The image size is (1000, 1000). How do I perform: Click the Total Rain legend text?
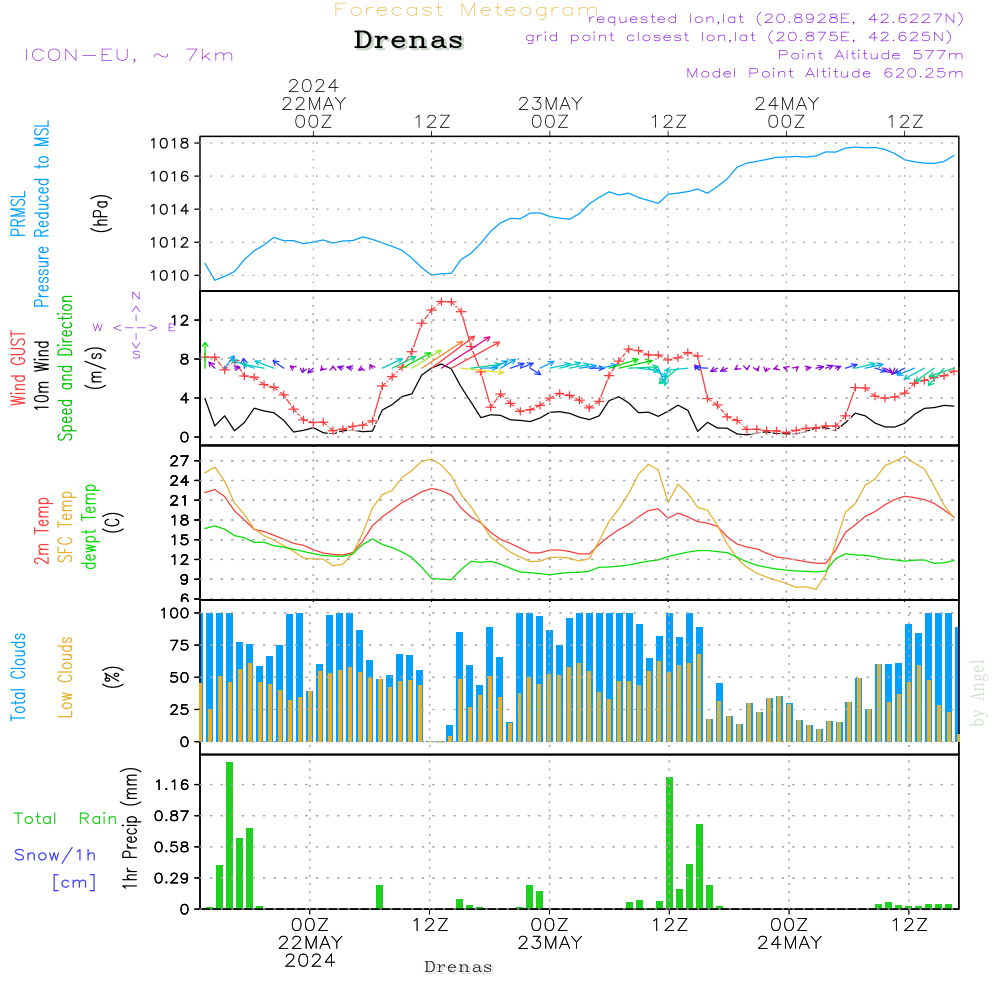[65, 819]
